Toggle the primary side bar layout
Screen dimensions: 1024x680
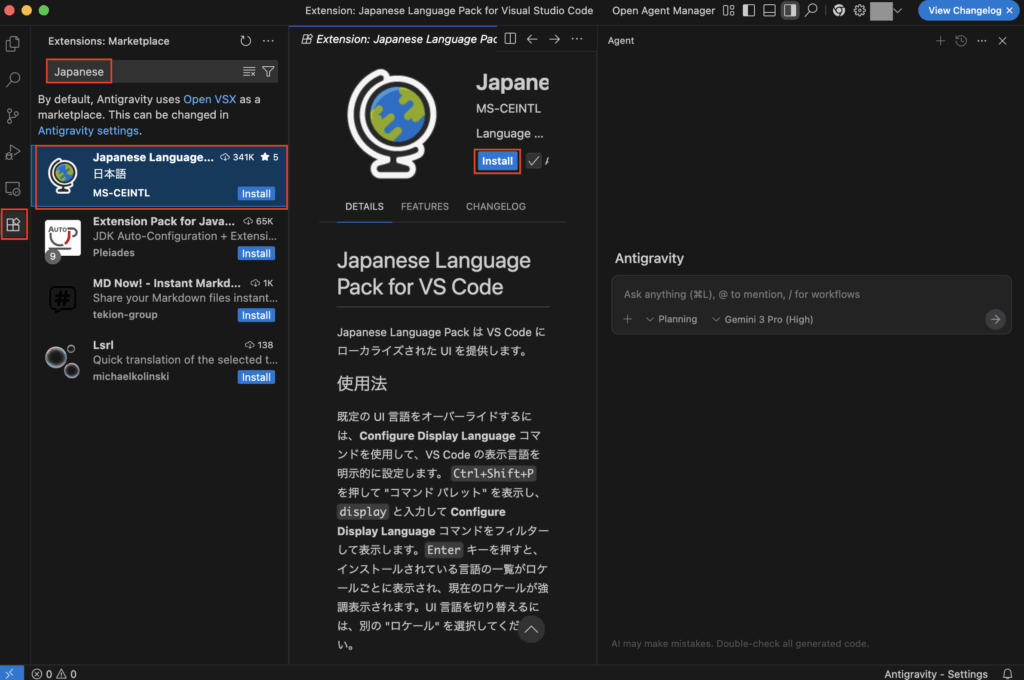coord(749,11)
